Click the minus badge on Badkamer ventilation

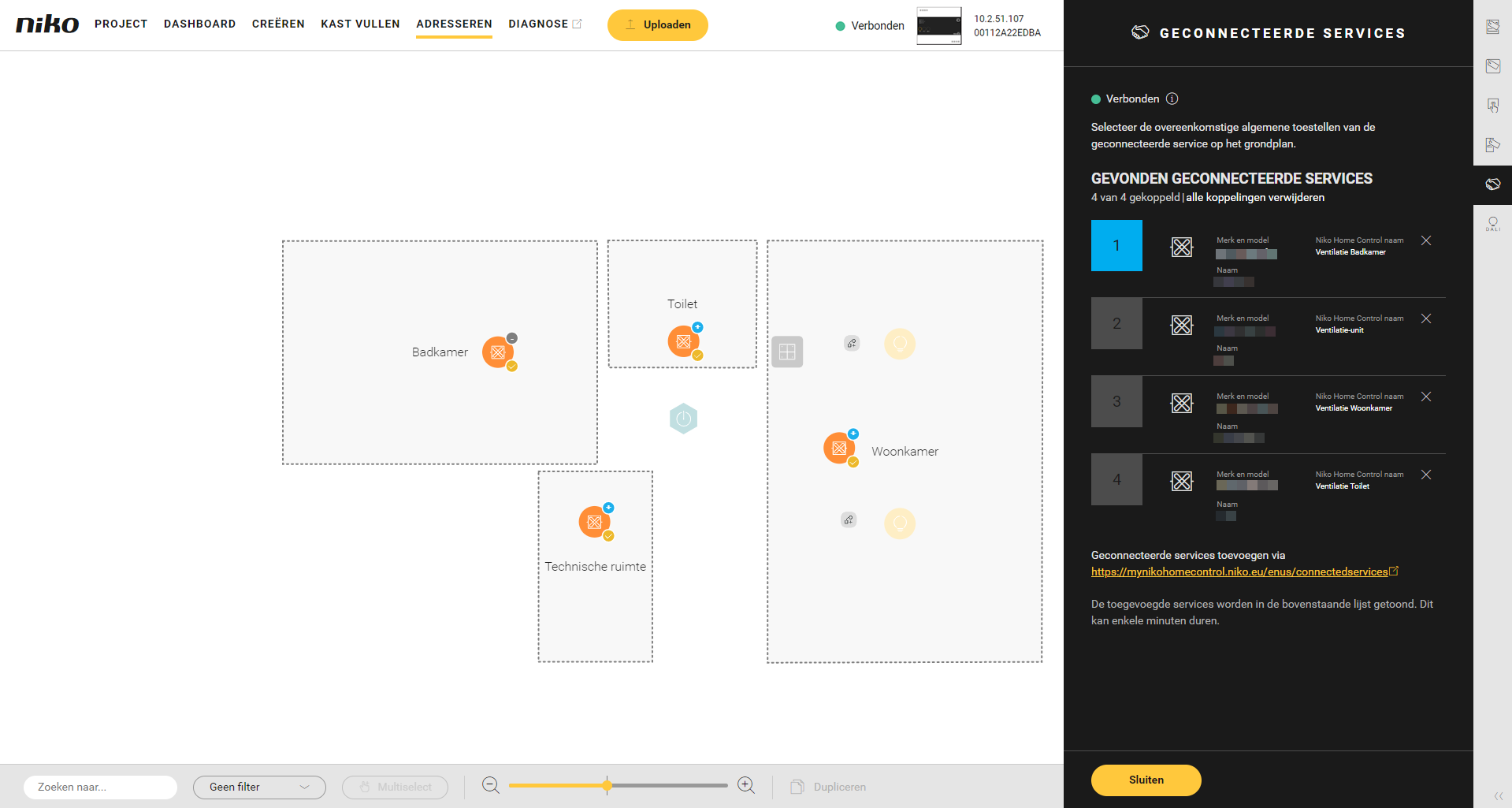(512, 338)
